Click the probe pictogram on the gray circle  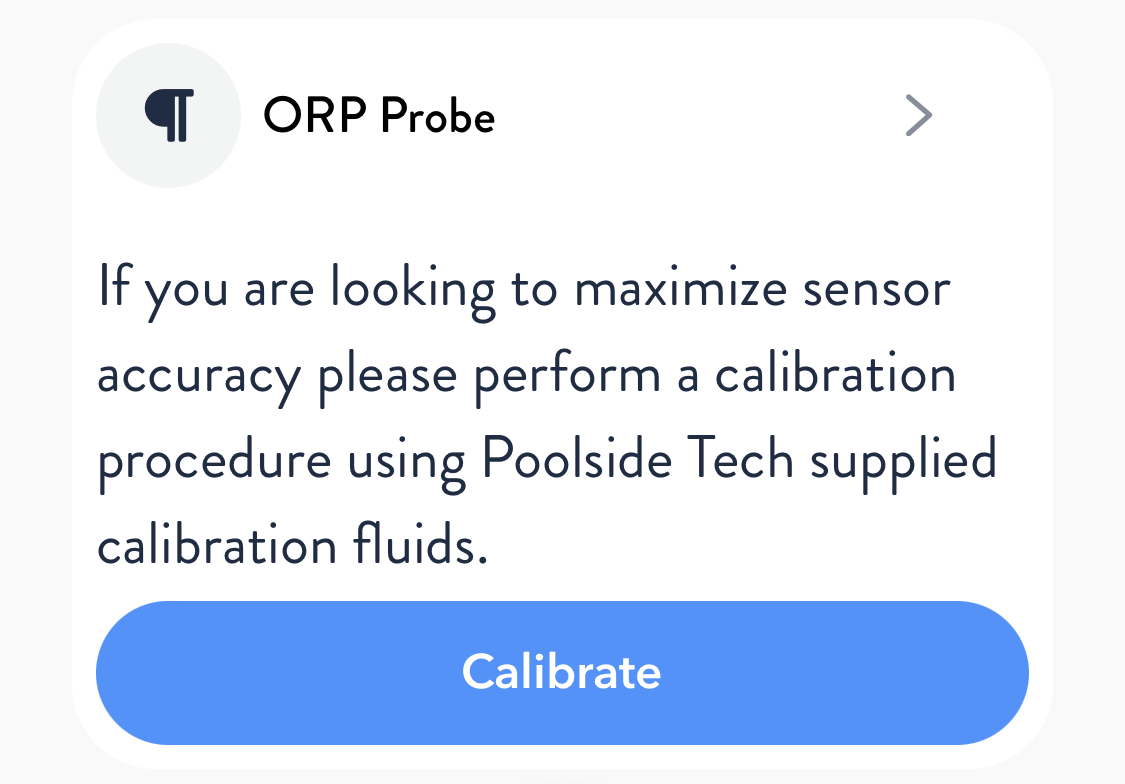[168, 115]
